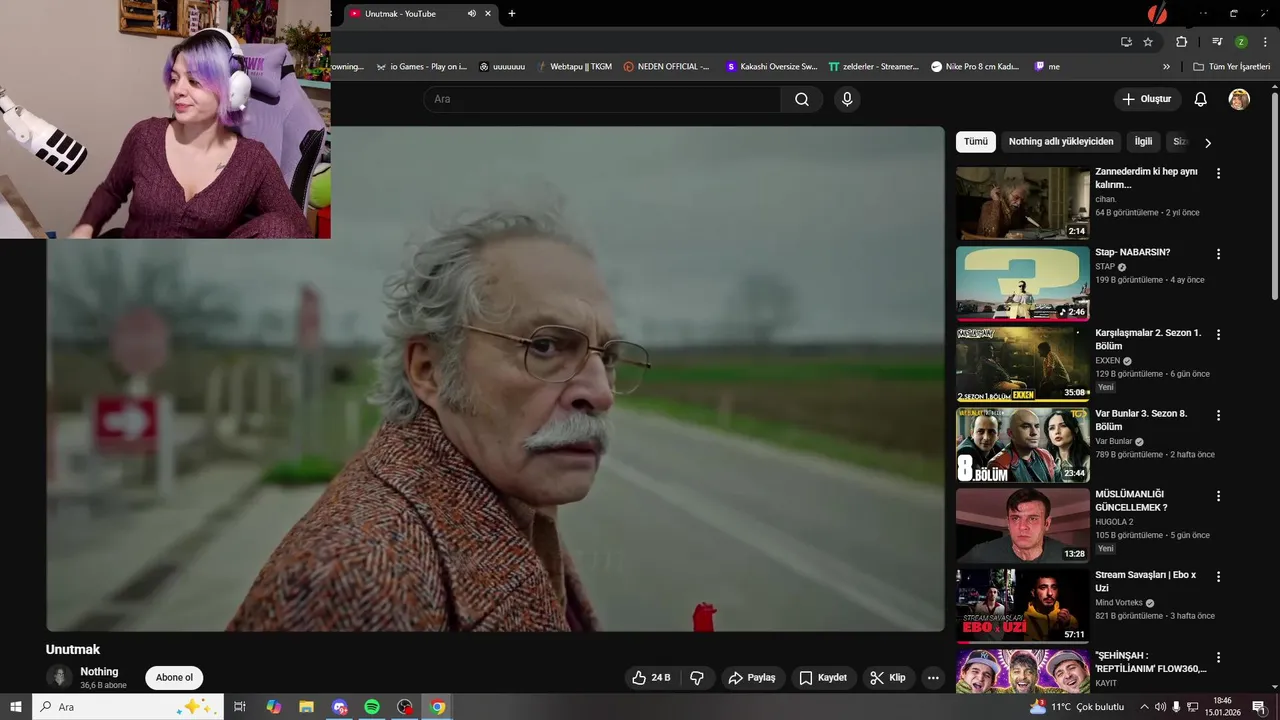The width and height of the screenshot is (1280, 720).
Task: Open a new Chrome tab
Action: click(x=512, y=14)
